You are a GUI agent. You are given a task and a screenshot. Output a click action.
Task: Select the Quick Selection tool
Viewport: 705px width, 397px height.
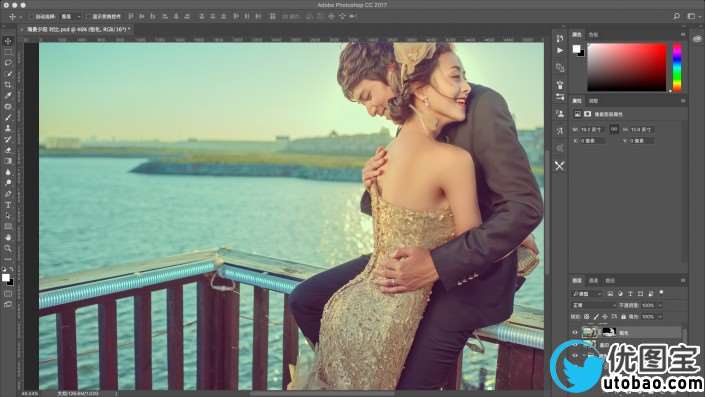[x=8, y=74]
